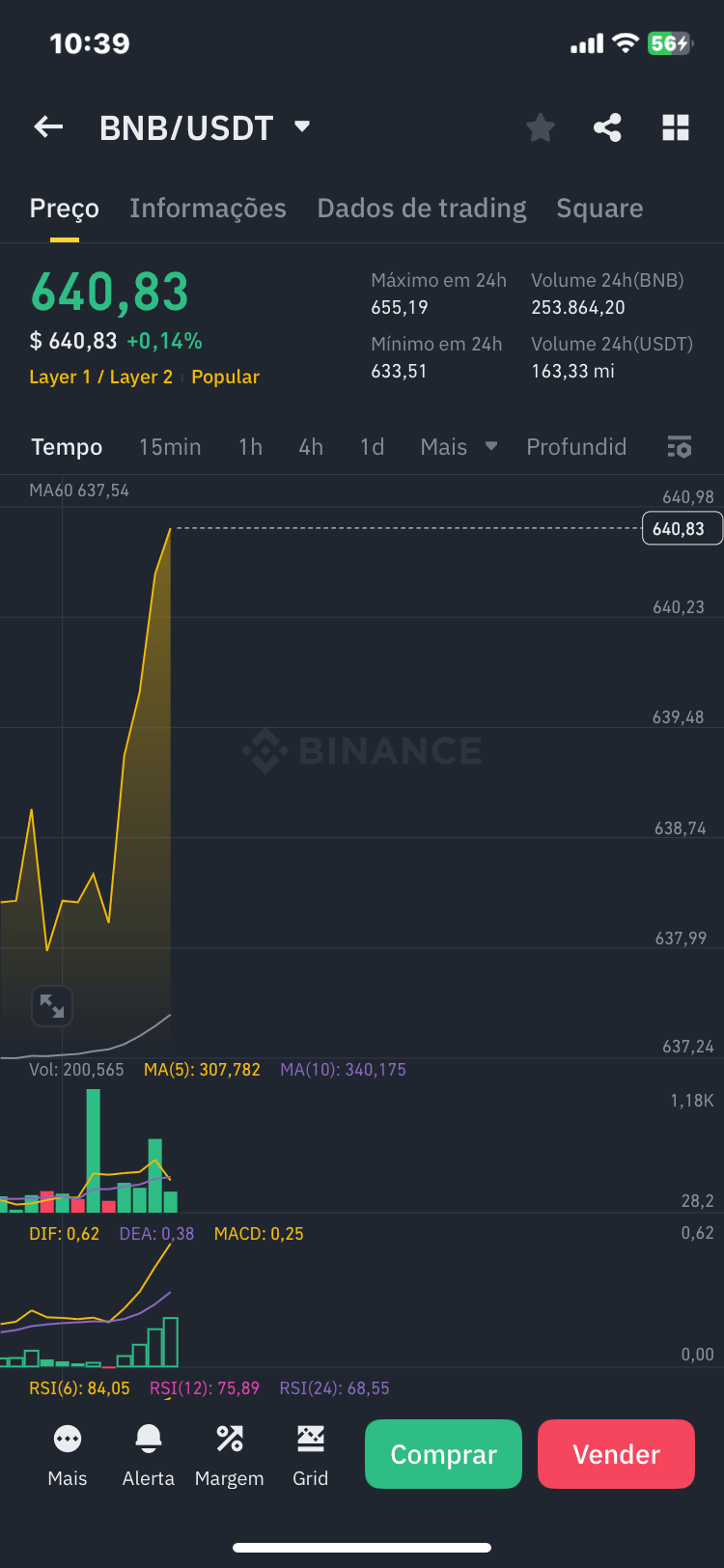724x1568 pixels.
Task: Select the 1h chart interval
Action: coord(250,447)
